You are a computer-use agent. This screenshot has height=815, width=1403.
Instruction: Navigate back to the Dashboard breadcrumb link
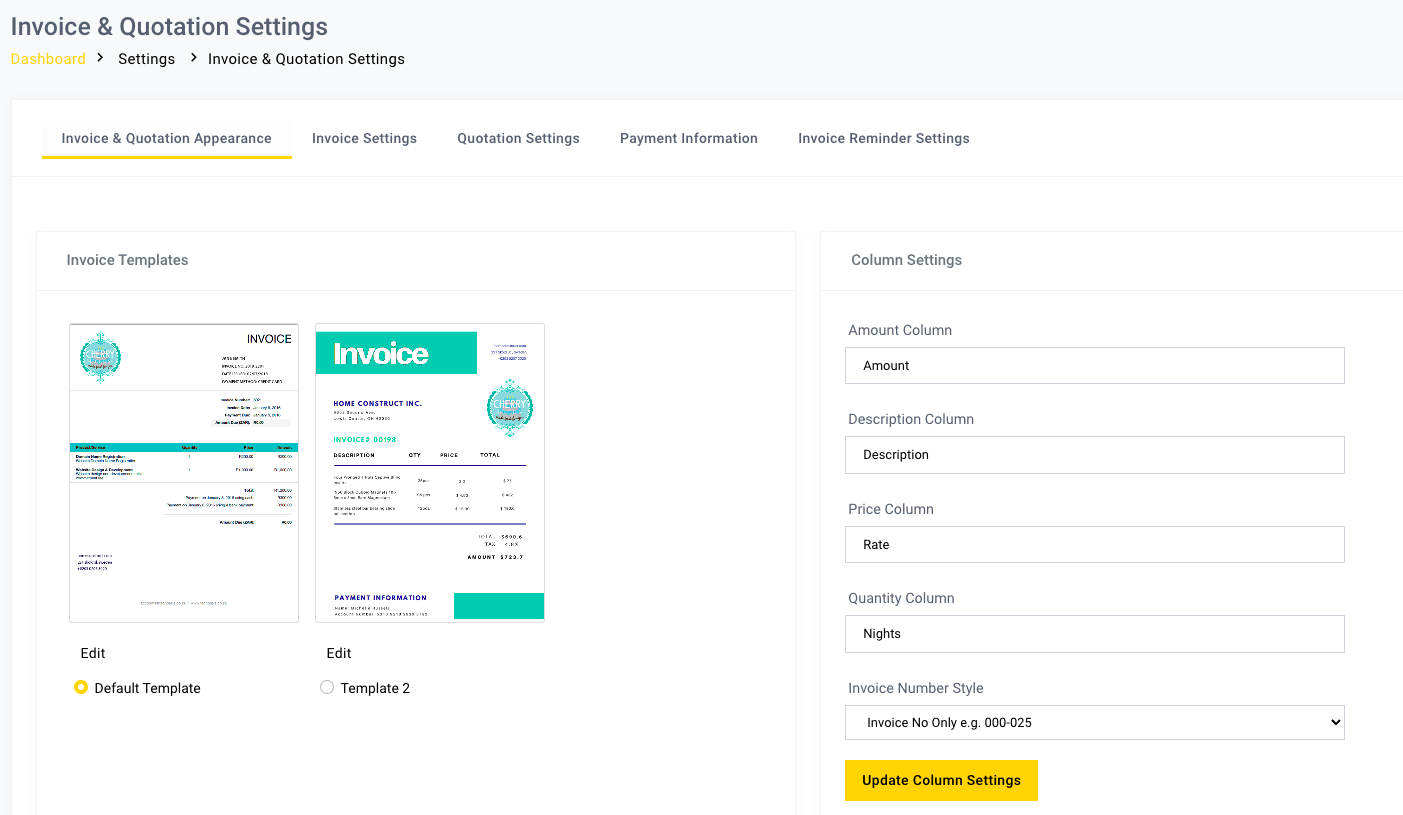pyautogui.click(x=48, y=58)
